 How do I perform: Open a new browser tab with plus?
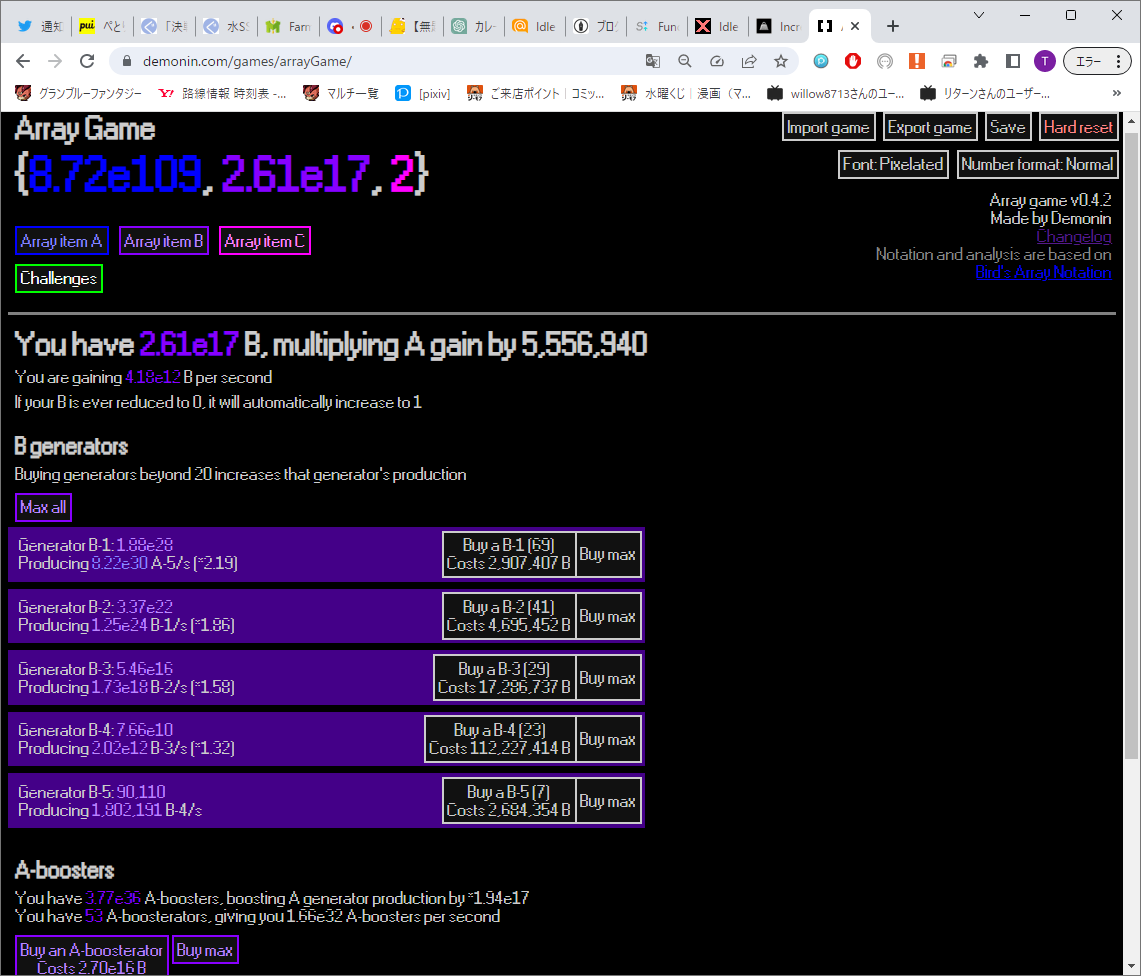pos(893,26)
